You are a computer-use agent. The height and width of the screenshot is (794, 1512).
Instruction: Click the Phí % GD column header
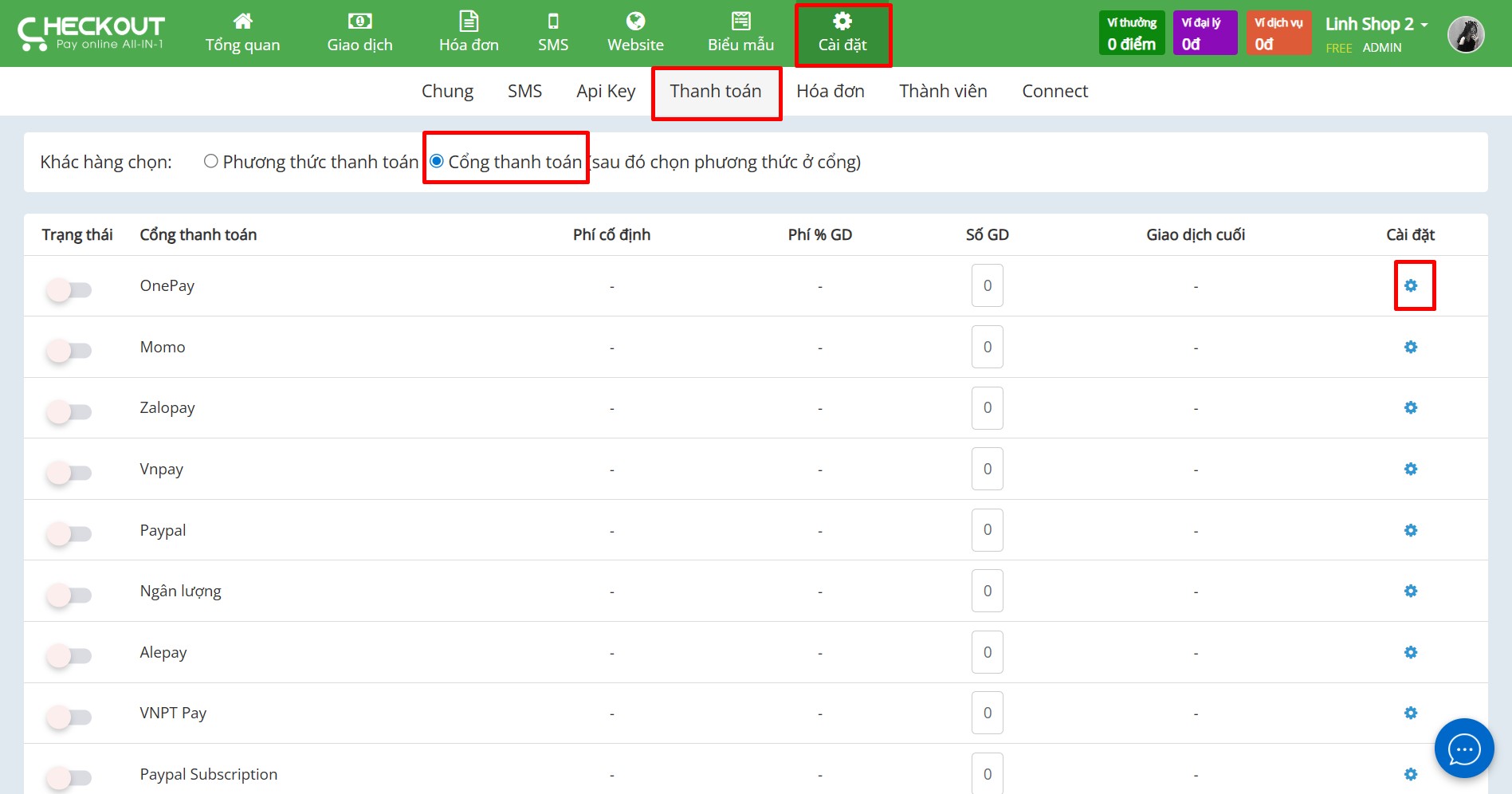point(819,234)
